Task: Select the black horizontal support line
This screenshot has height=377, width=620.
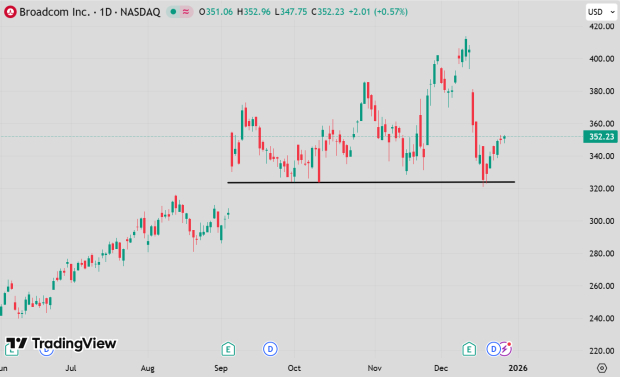Action: [371, 182]
